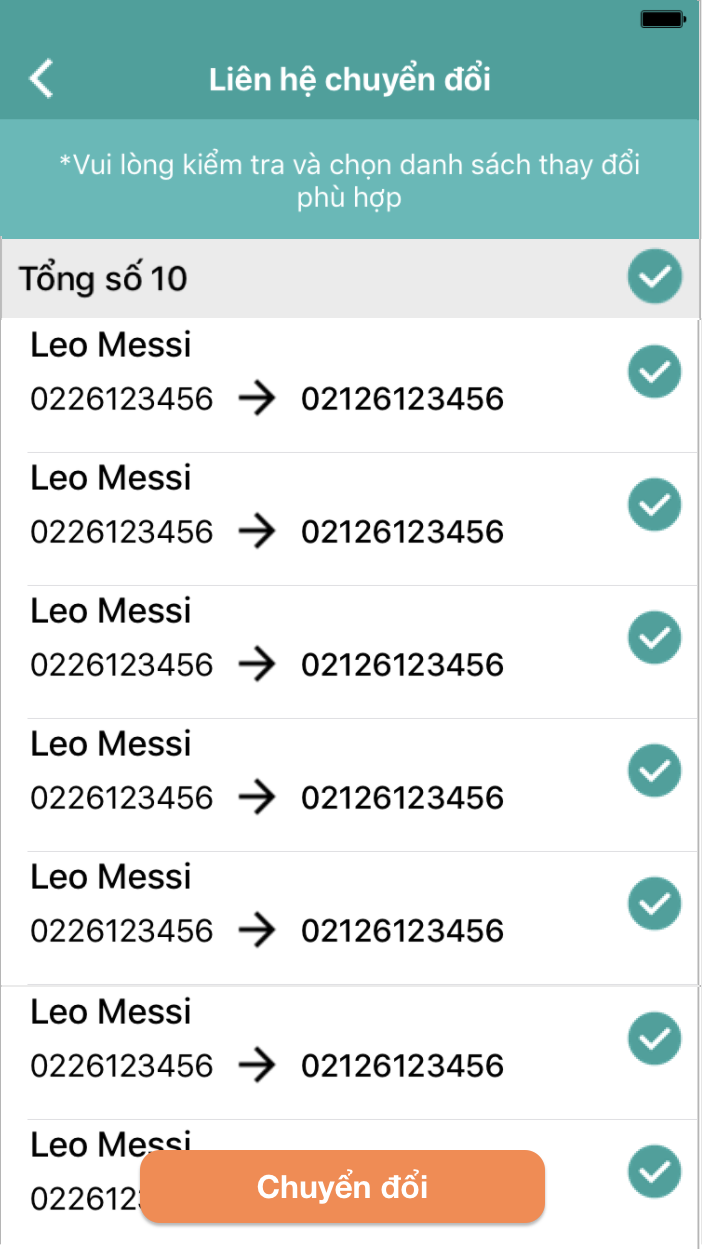Click the arrow icon in the first contact row

[257, 400]
